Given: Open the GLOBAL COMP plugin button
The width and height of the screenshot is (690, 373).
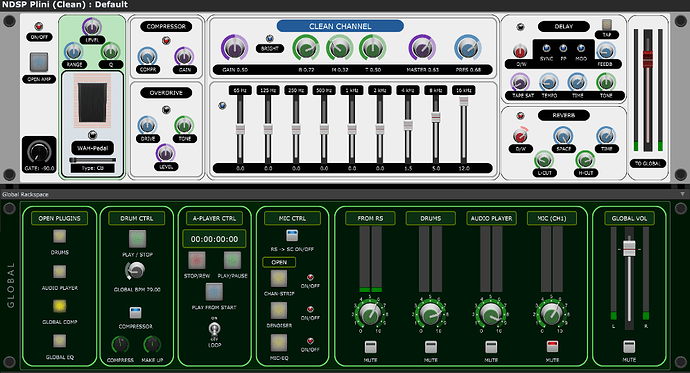Looking at the screenshot, I should (x=59, y=306).
